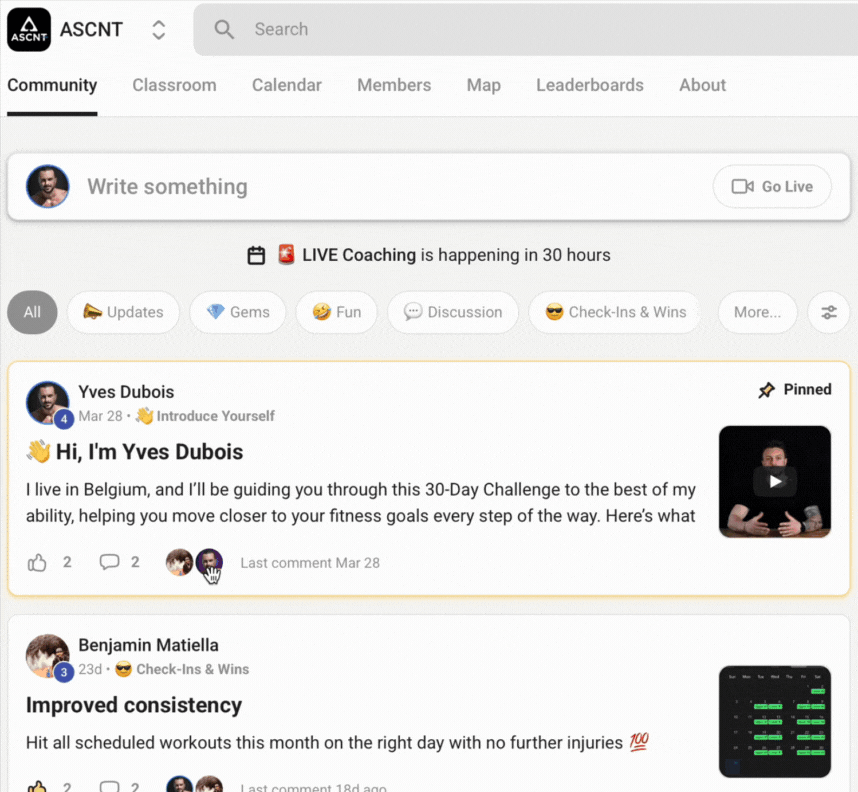Click the pin icon on Yves Dubois post
Viewport: 858px width, 792px height.
pos(767,390)
